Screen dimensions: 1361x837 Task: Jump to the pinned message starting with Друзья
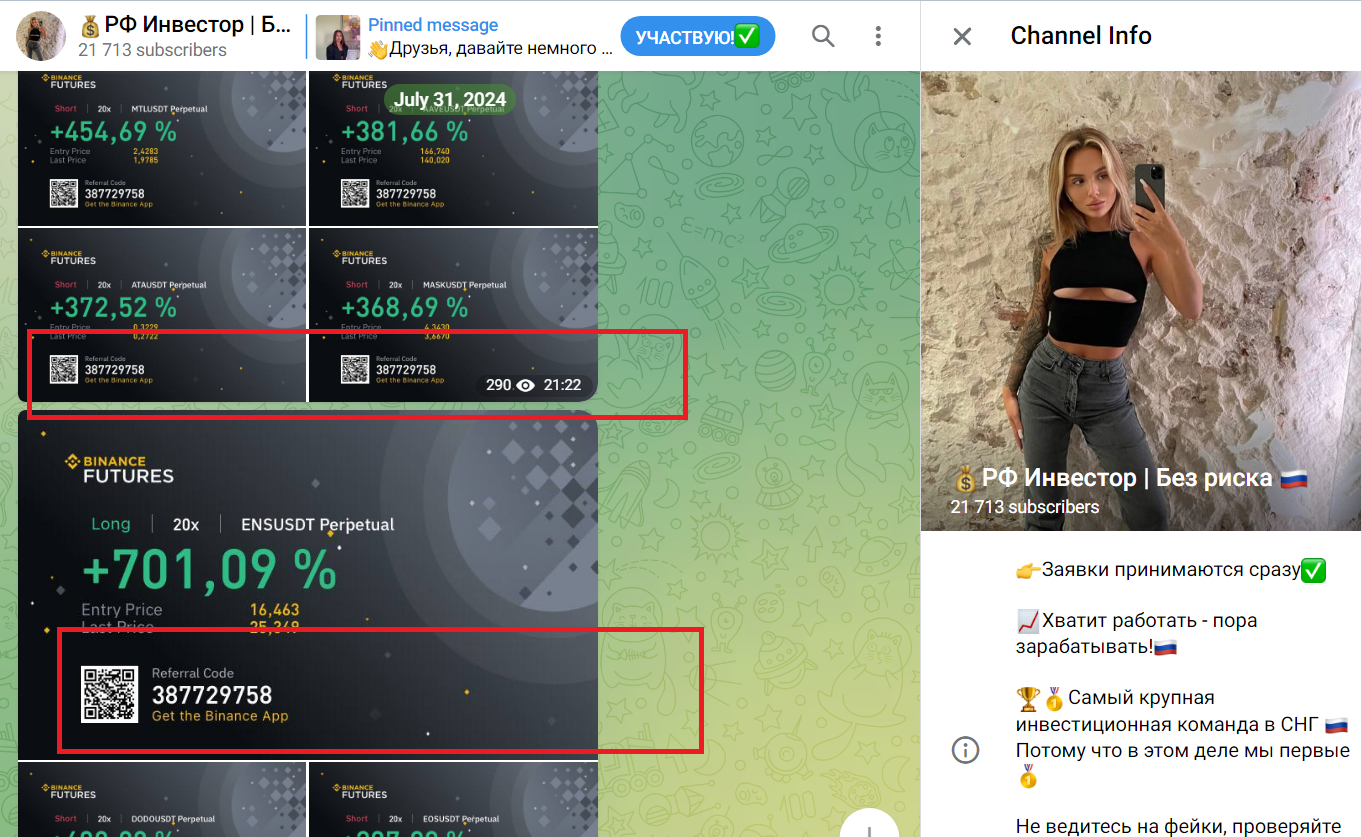coord(490,48)
